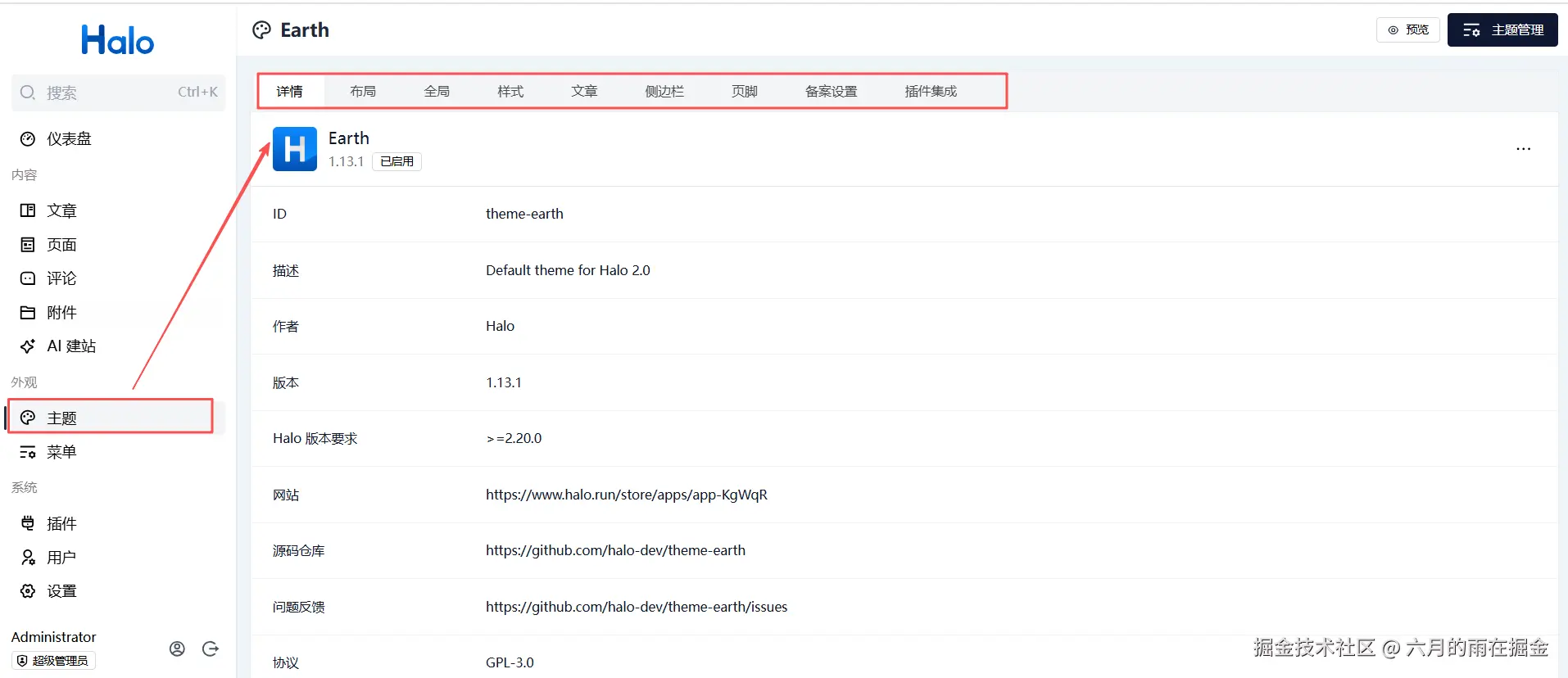Click the 作者 value Halo
The width and height of the screenshot is (1568, 678).
[x=500, y=326]
